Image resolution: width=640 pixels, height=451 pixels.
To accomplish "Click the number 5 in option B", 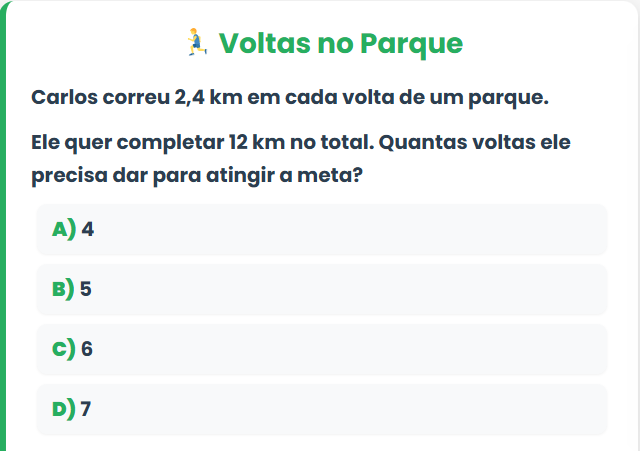I will point(86,289).
